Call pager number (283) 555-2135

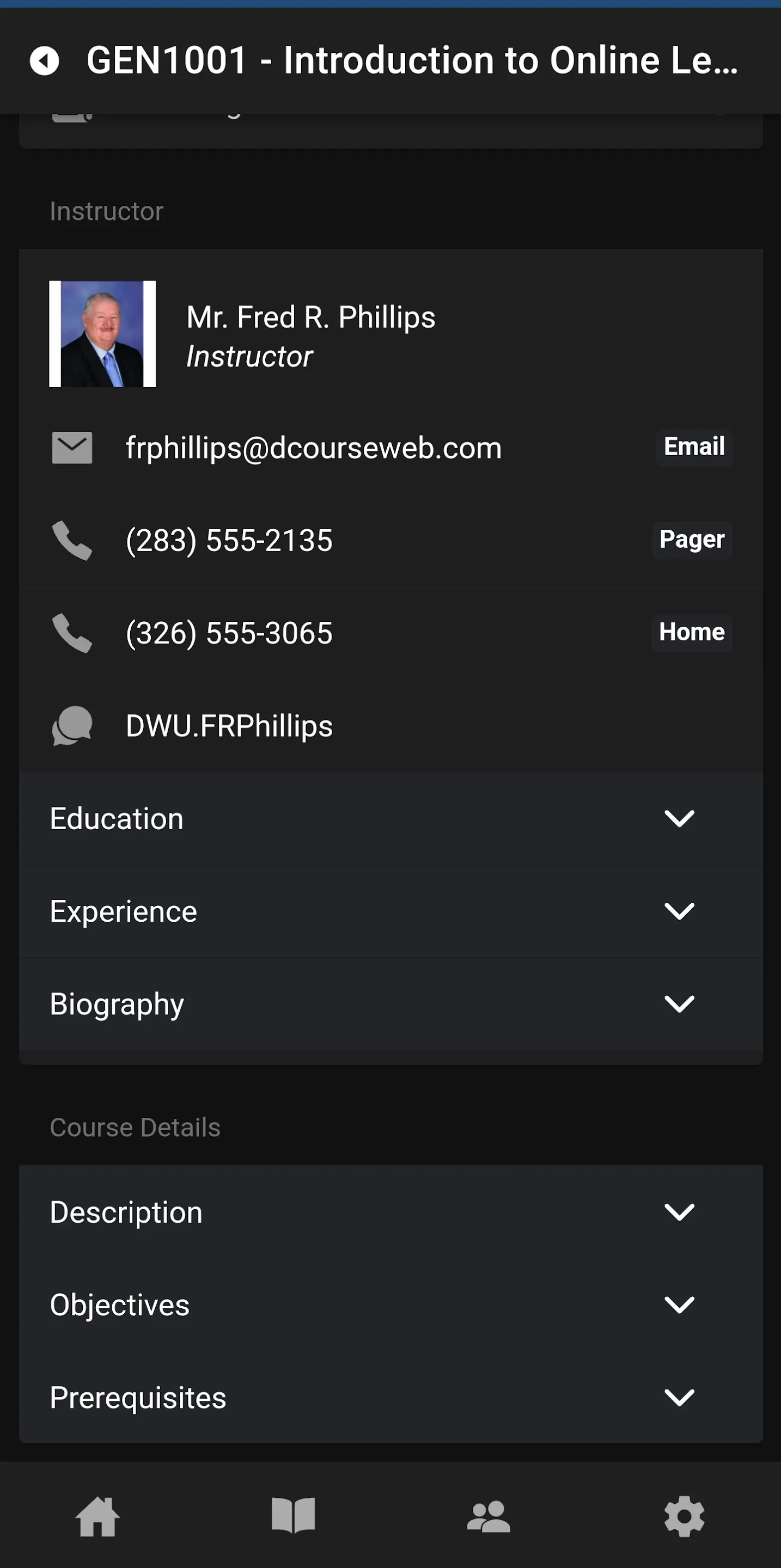click(229, 541)
